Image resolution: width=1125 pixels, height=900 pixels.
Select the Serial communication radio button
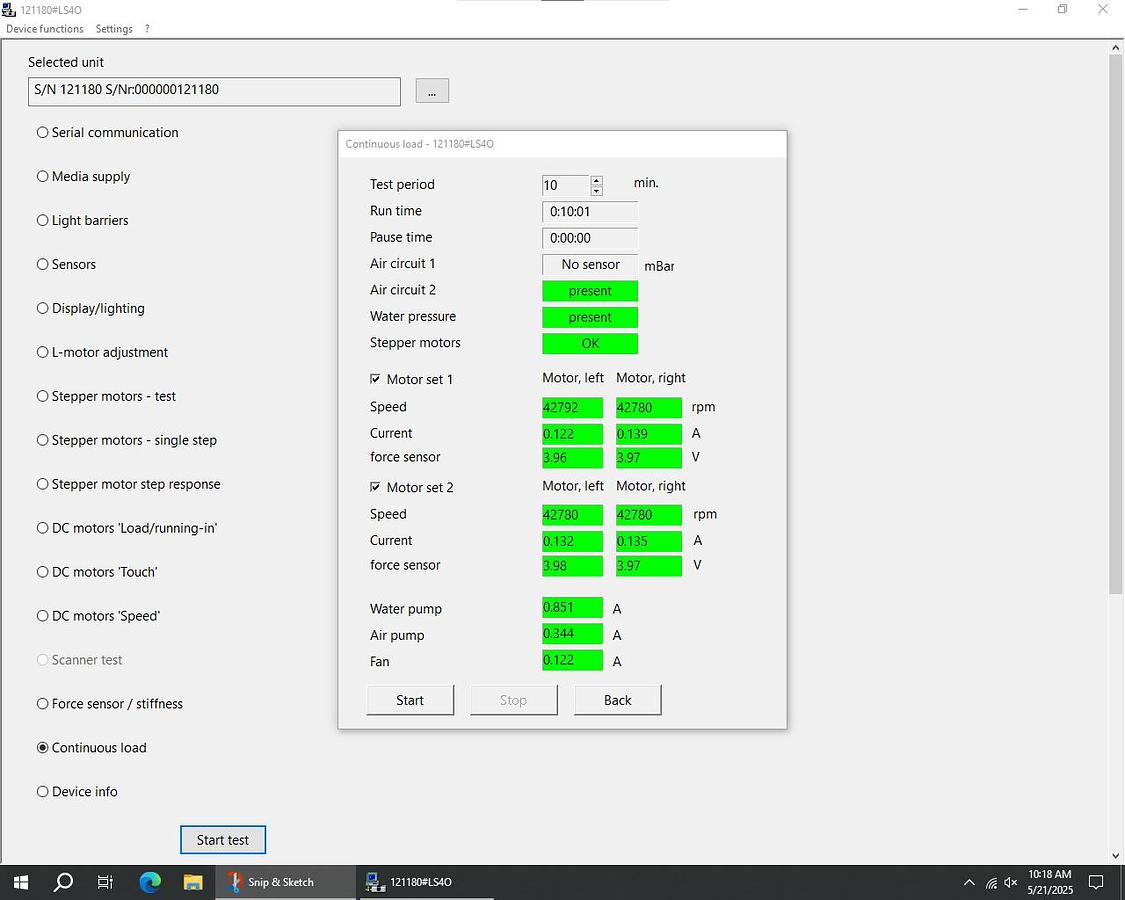pyautogui.click(x=43, y=132)
